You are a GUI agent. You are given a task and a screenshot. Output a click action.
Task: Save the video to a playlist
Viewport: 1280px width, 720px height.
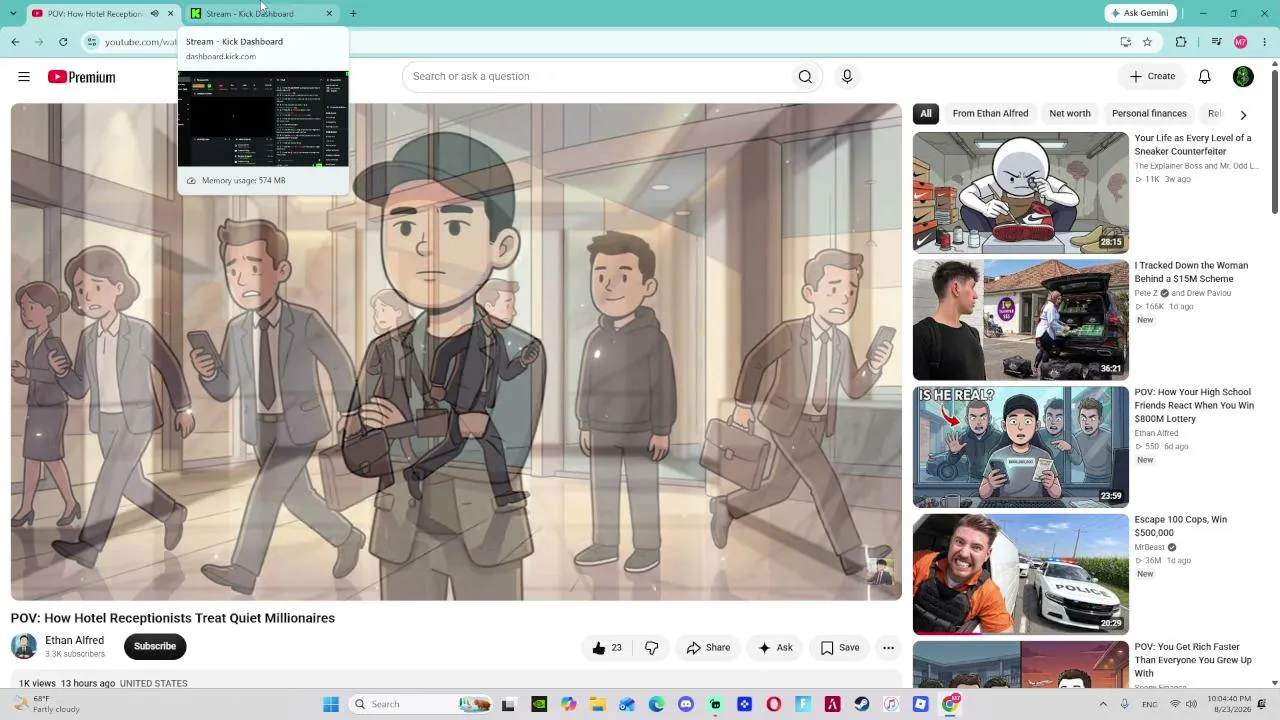pos(840,648)
